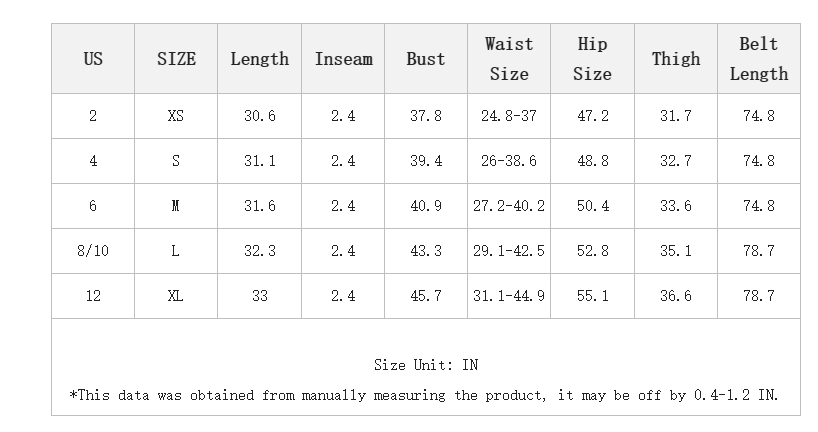The image size is (818, 432).
Task: Click waist value 31.1-44.9
Action: (x=509, y=296)
